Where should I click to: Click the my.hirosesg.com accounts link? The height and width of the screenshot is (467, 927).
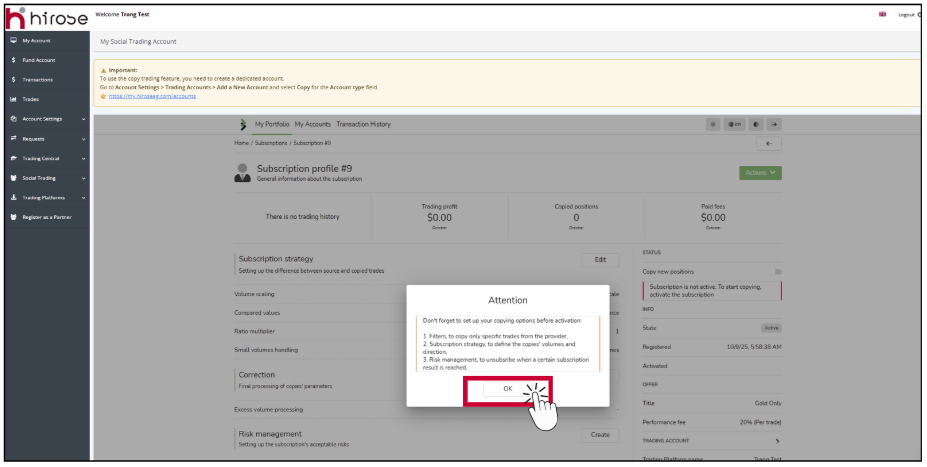click(152, 96)
